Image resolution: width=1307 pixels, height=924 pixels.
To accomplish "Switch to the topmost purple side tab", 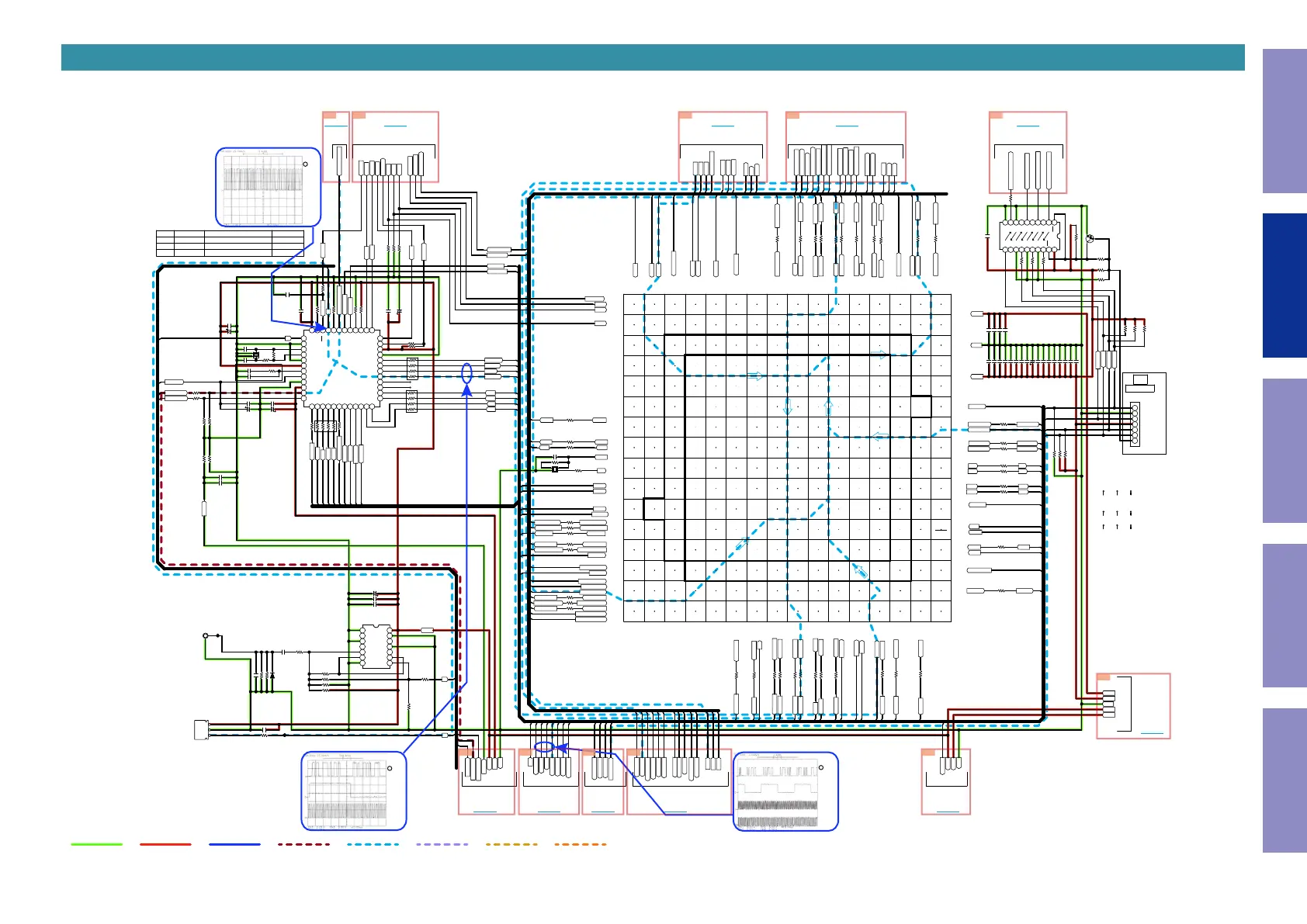I will [x=1284, y=121].
